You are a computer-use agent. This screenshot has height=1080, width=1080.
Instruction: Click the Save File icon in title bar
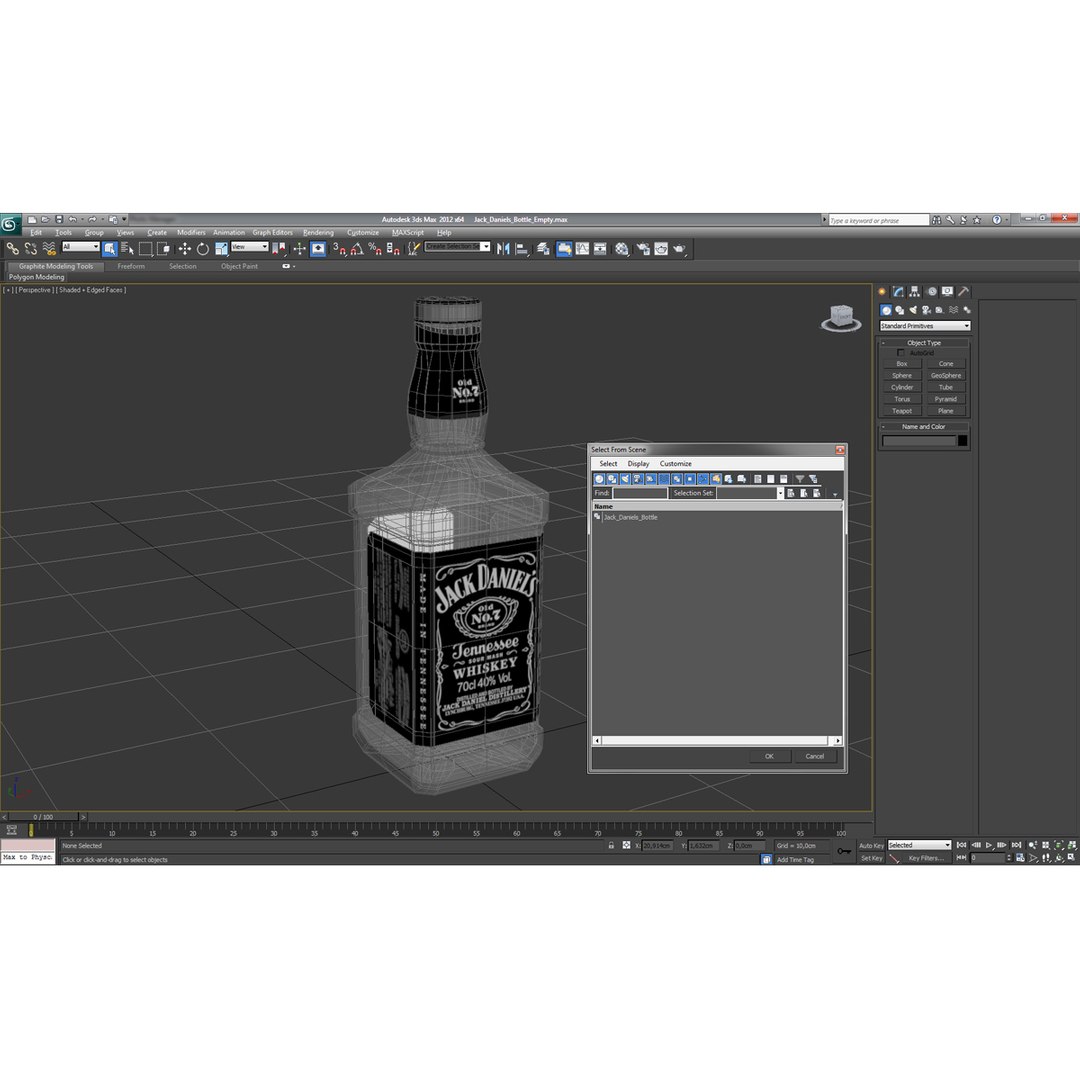click(59, 220)
